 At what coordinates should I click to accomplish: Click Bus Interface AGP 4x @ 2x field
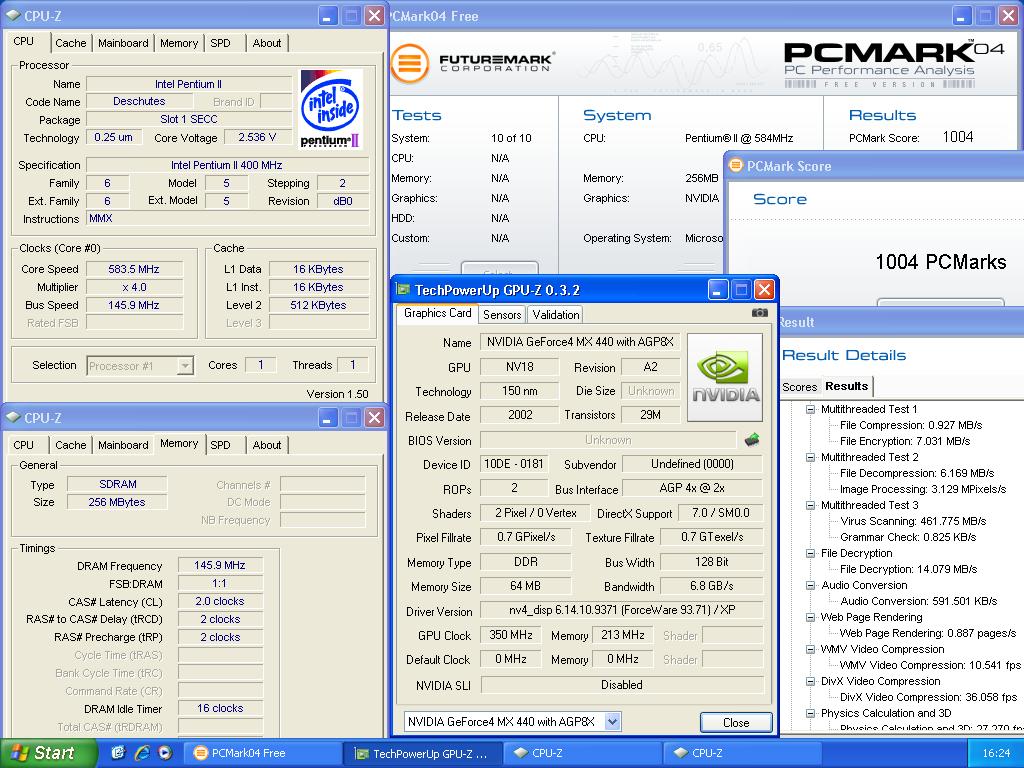pos(692,488)
